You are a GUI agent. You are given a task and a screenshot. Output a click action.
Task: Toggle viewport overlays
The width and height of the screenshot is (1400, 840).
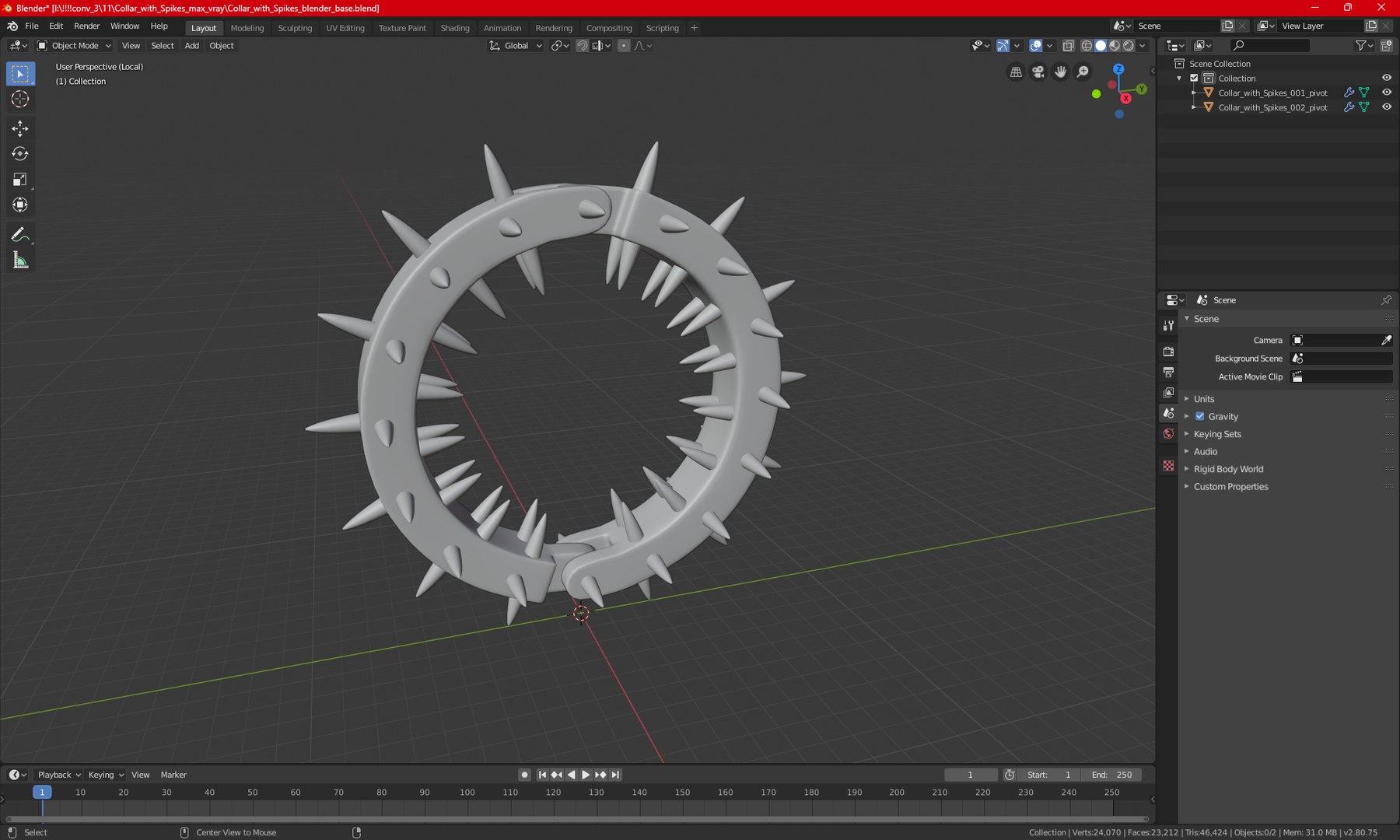click(x=1035, y=46)
